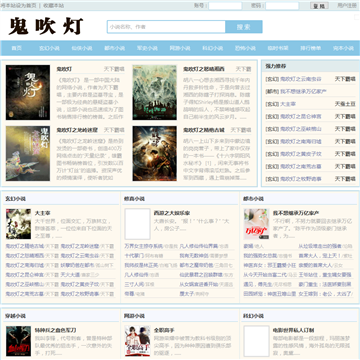
Task: Click the 登录 login button
Action: click(x=319, y=6)
